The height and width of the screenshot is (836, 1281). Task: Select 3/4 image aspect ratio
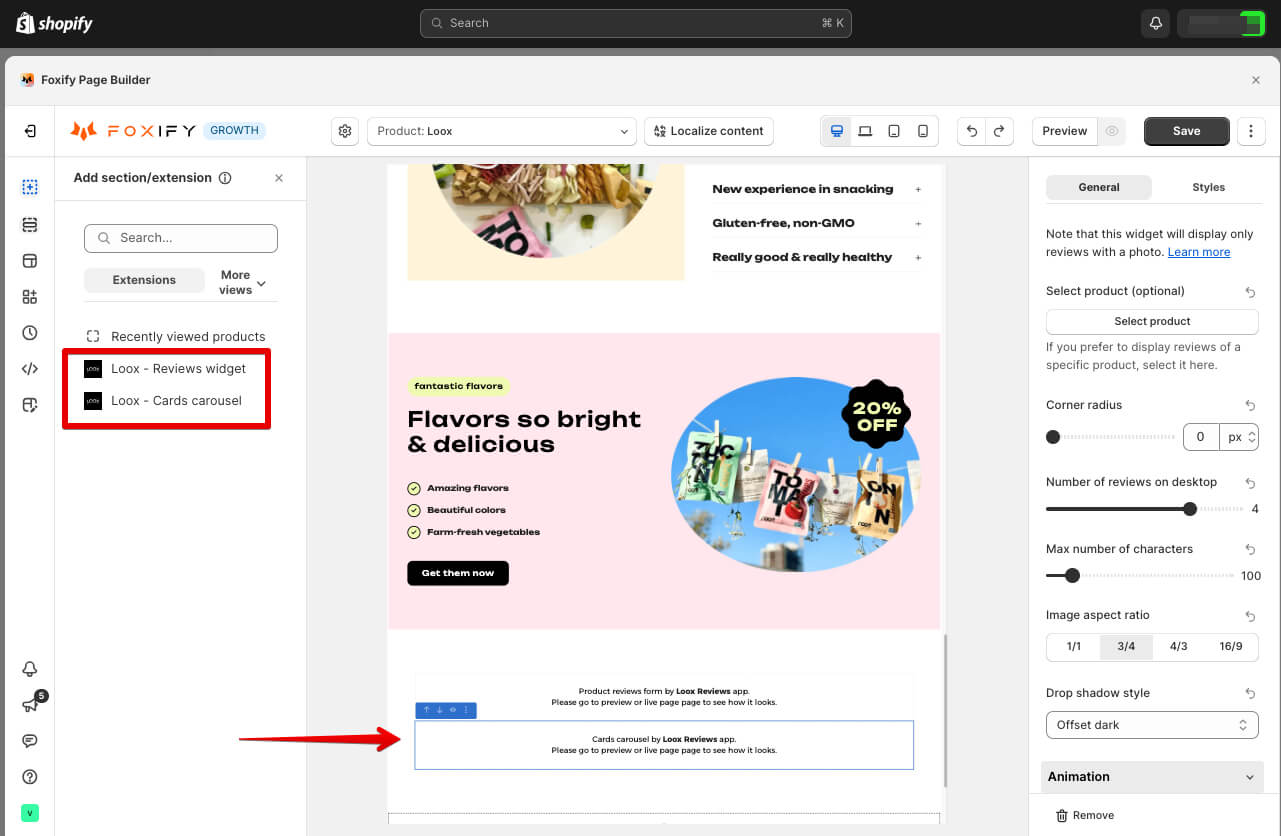(x=1126, y=646)
